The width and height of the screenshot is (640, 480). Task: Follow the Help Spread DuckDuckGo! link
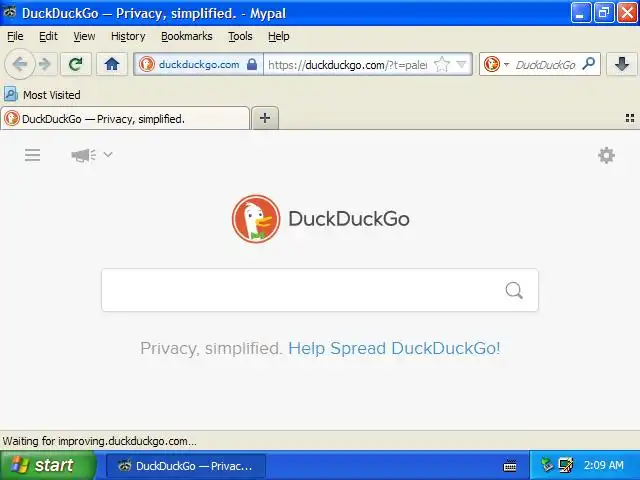tap(394, 349)
